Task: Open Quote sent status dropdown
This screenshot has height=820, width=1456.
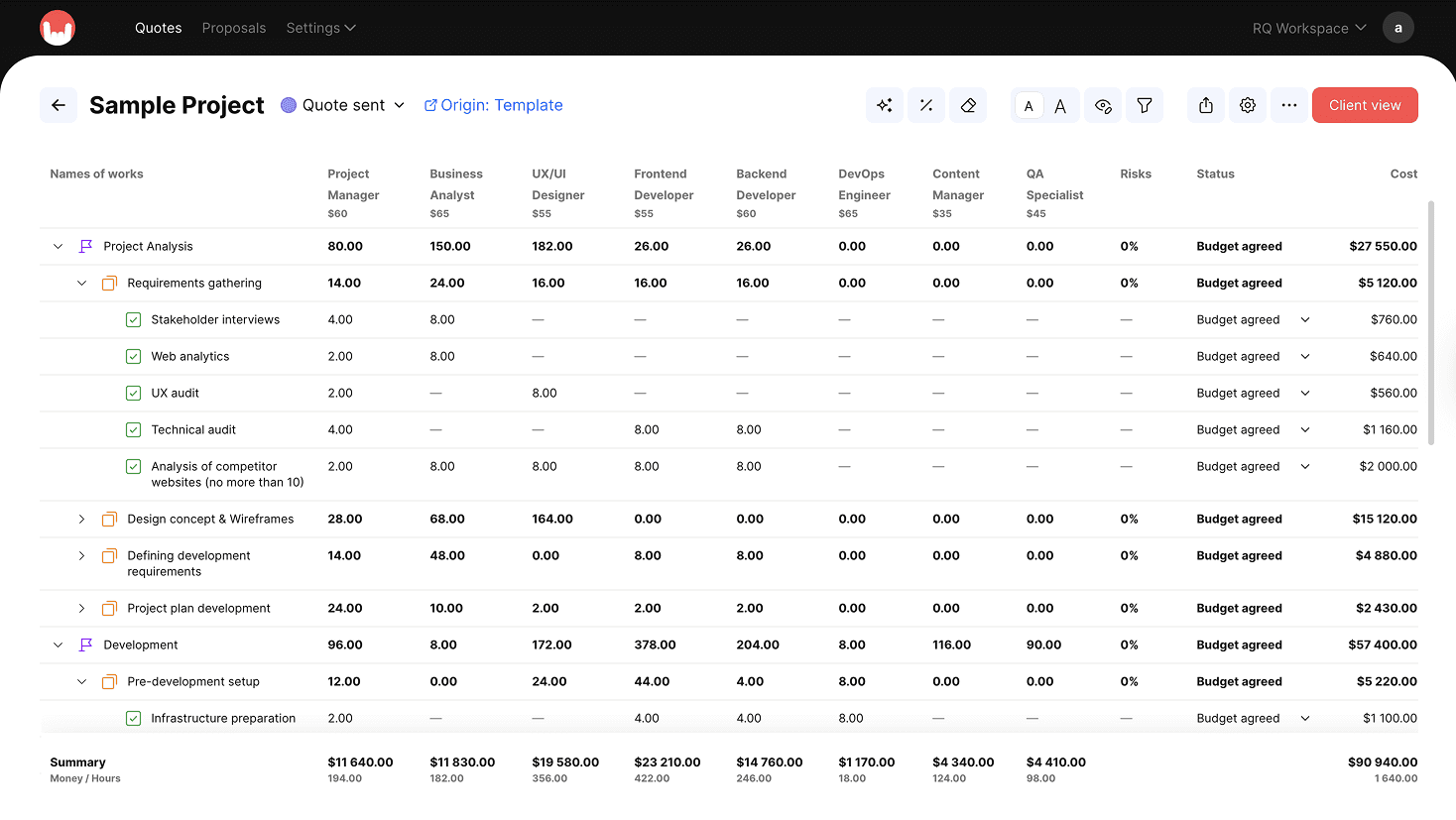Action: tap(343, 105)
